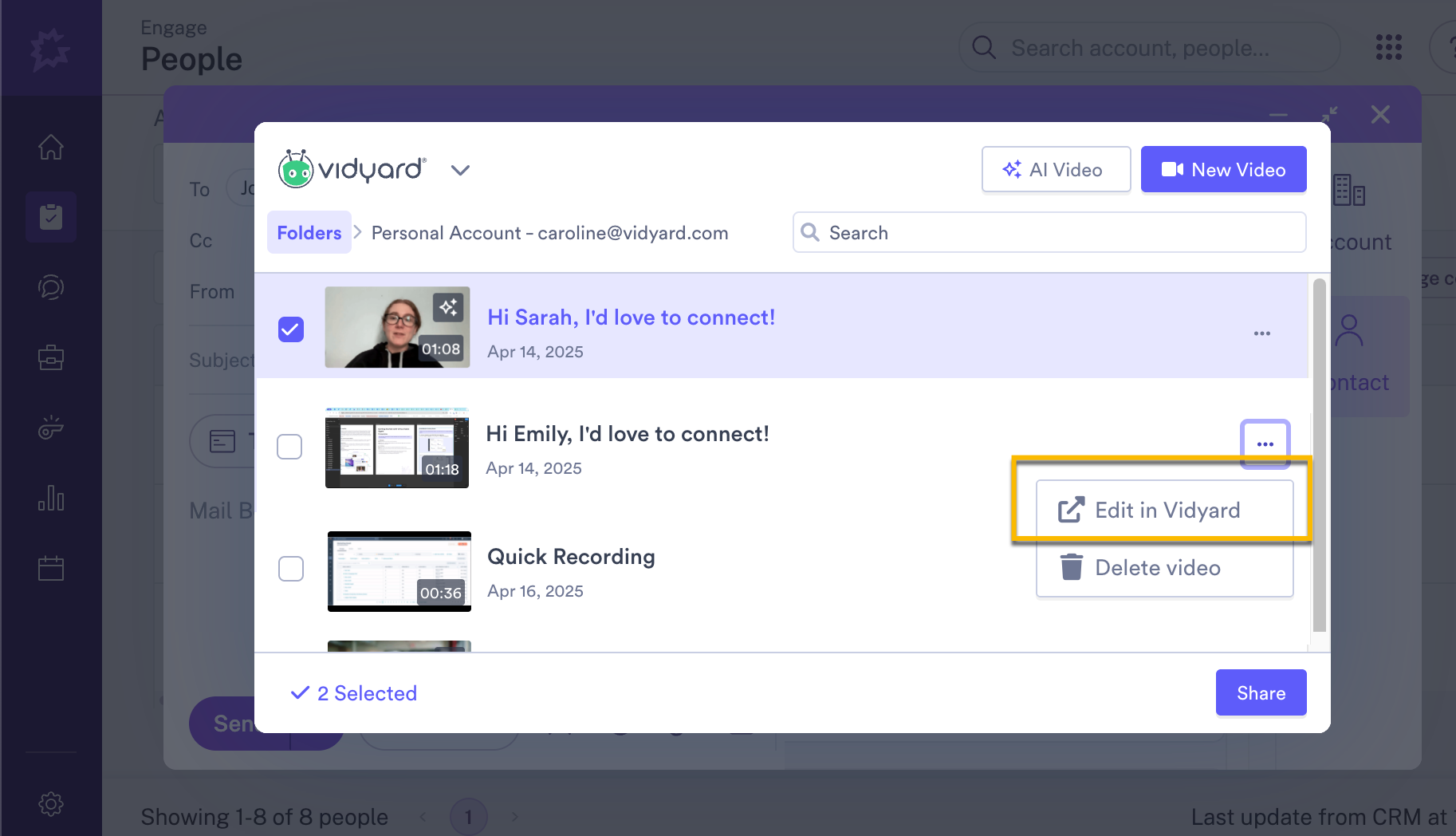
Task: Open the Hi Emily video thumbnail
Action: coord(397,448)
